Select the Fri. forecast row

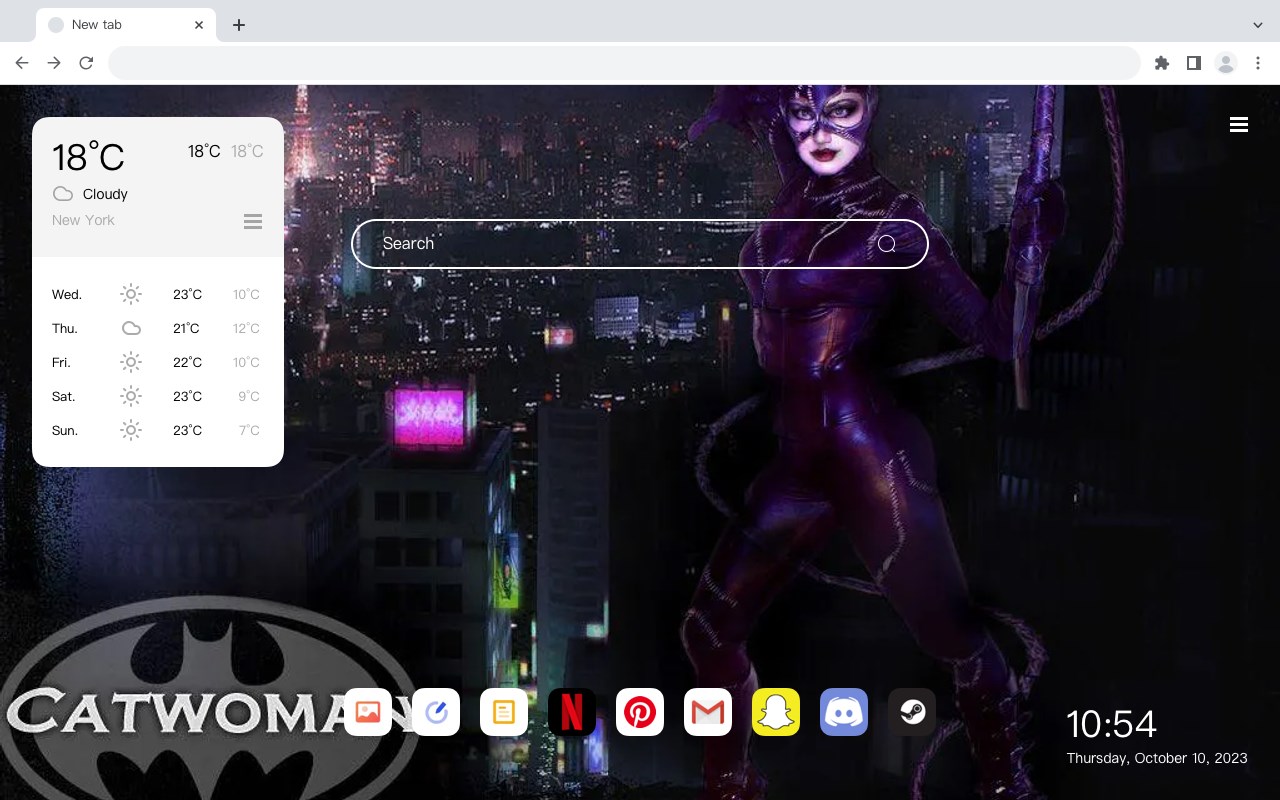point(158,362)
